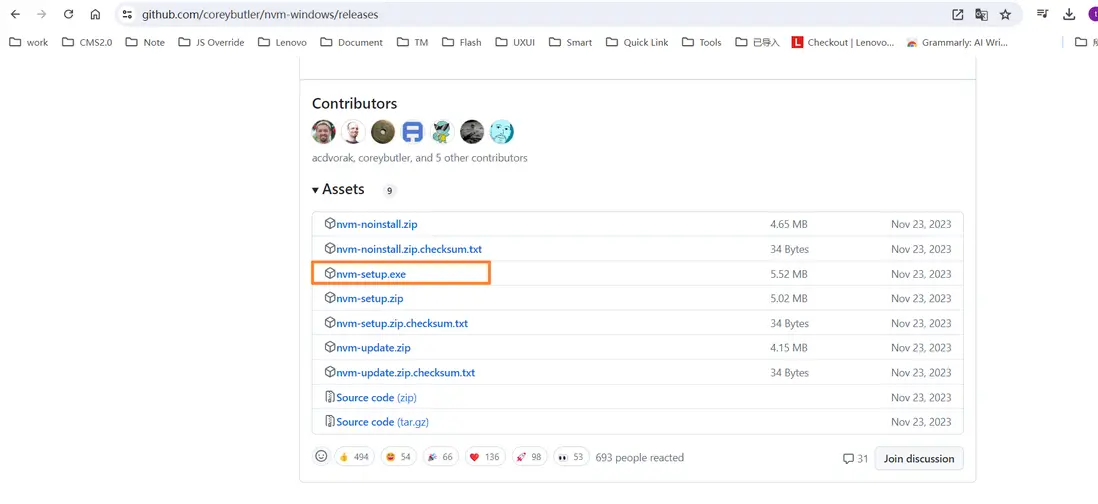Open the CMS2.0 bookmarks folder

pyautogui.click(x=87, y=42)
